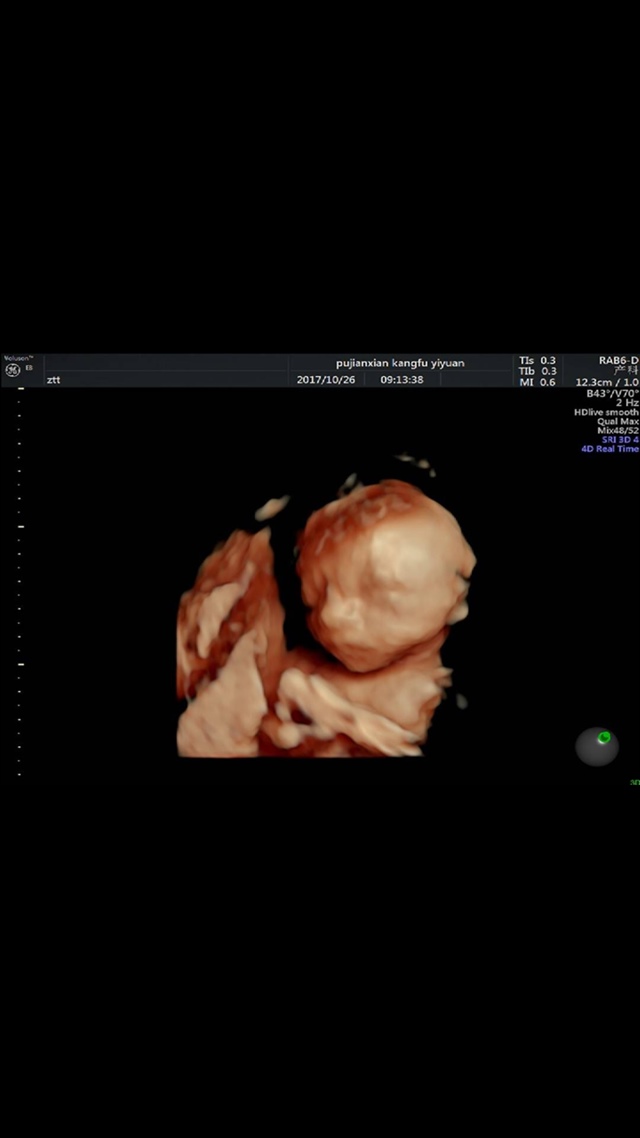Click the RAB6-D probe label
This screenshot has width=640, height=1138.
point(618,361)
